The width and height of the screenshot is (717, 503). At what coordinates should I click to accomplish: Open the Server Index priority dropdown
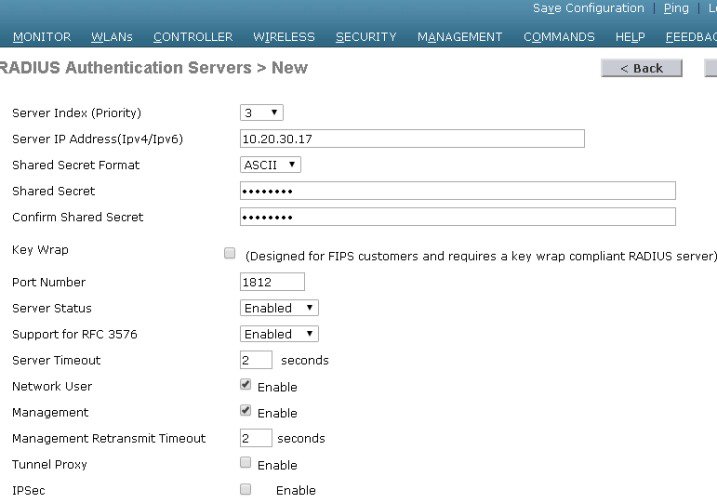click(262, 113)
